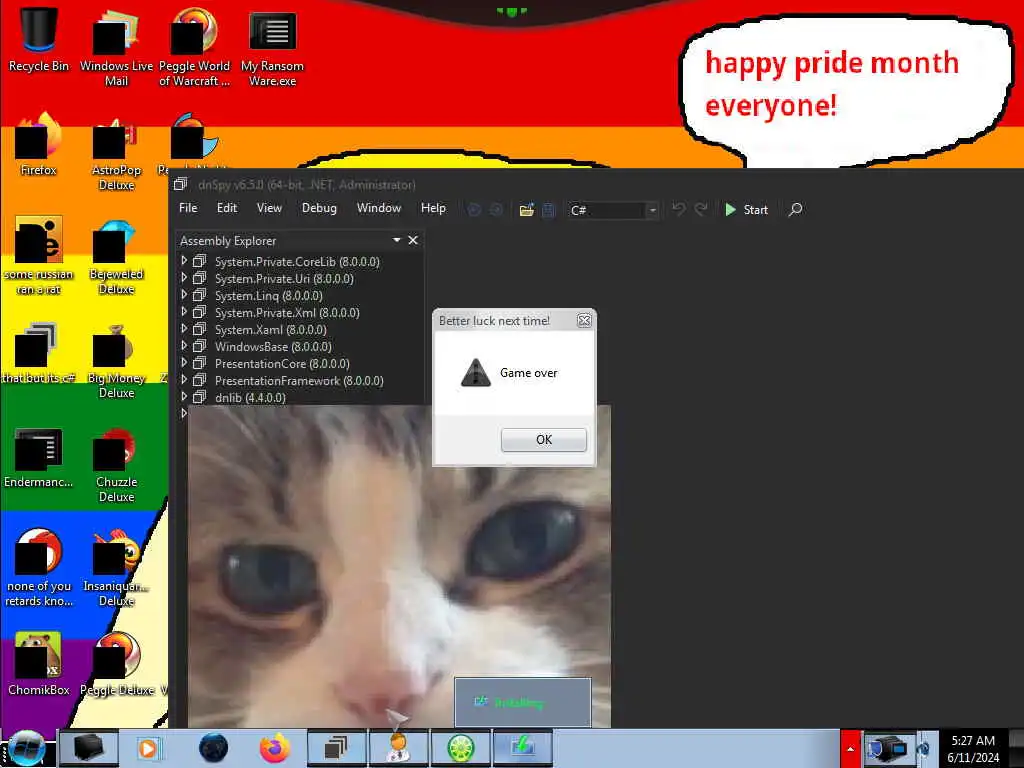Expand WindowsBase assembly node
The height and width of the screenshot is (768, 1024).
[x=184, y=345]
